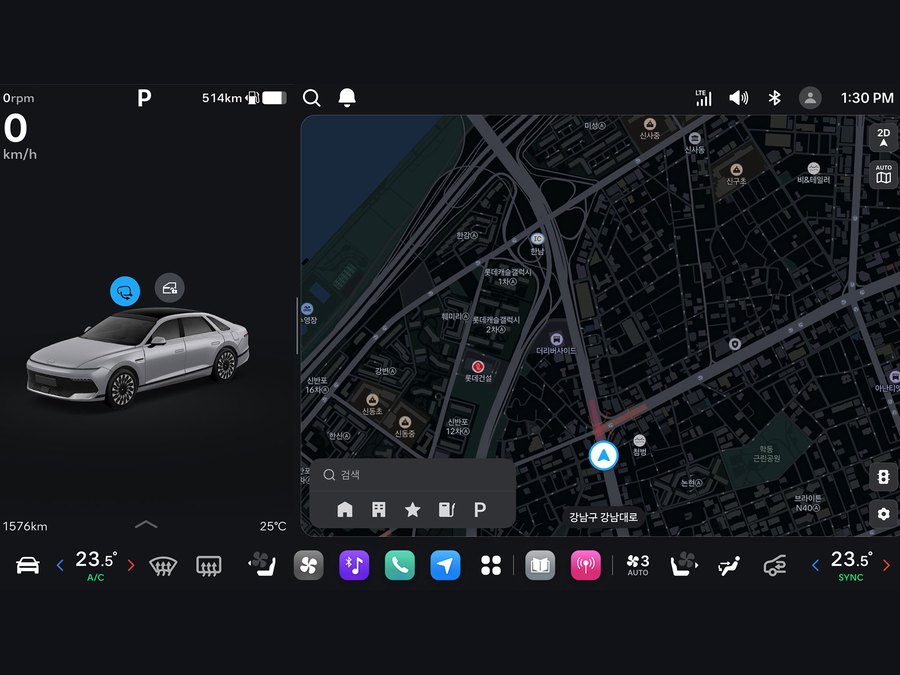
Task: Find gas stations using the fuel pump shortcut
Action: (447, 509)
